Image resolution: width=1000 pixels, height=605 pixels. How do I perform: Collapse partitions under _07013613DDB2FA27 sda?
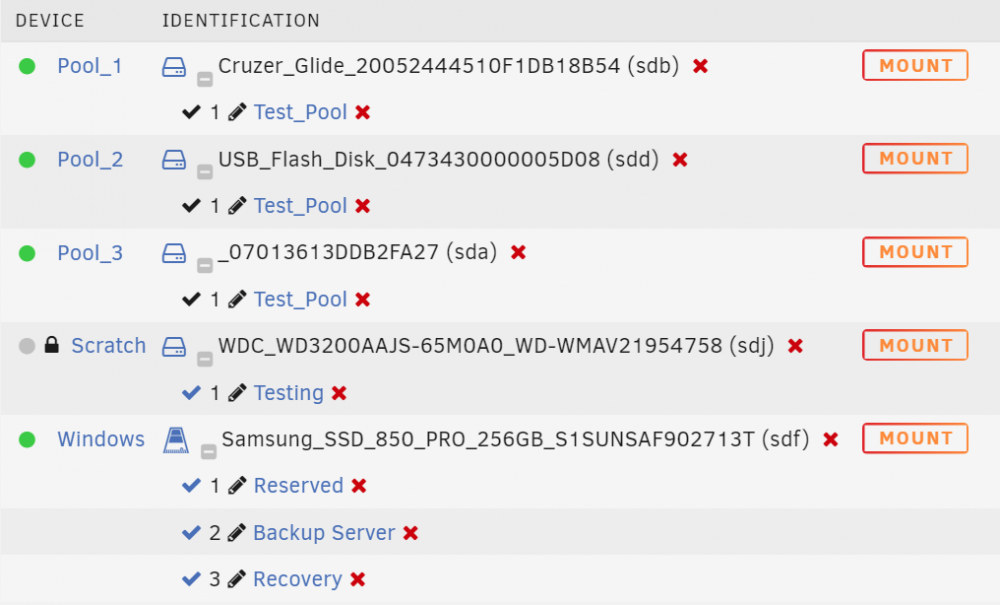(205, 265)
